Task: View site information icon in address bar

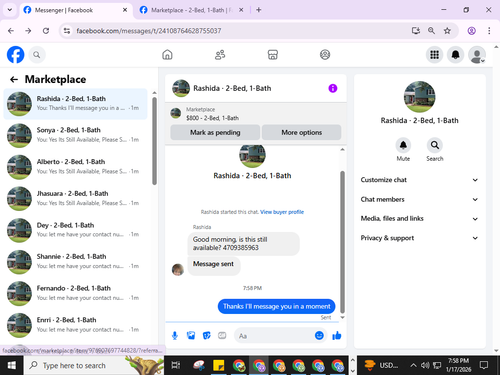Action: (67, 31)
